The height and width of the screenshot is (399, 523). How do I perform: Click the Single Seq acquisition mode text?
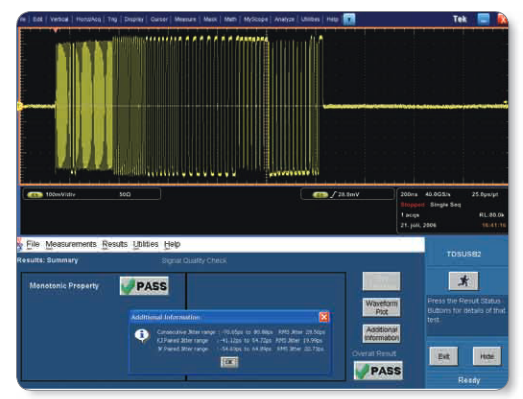[445, 205]
